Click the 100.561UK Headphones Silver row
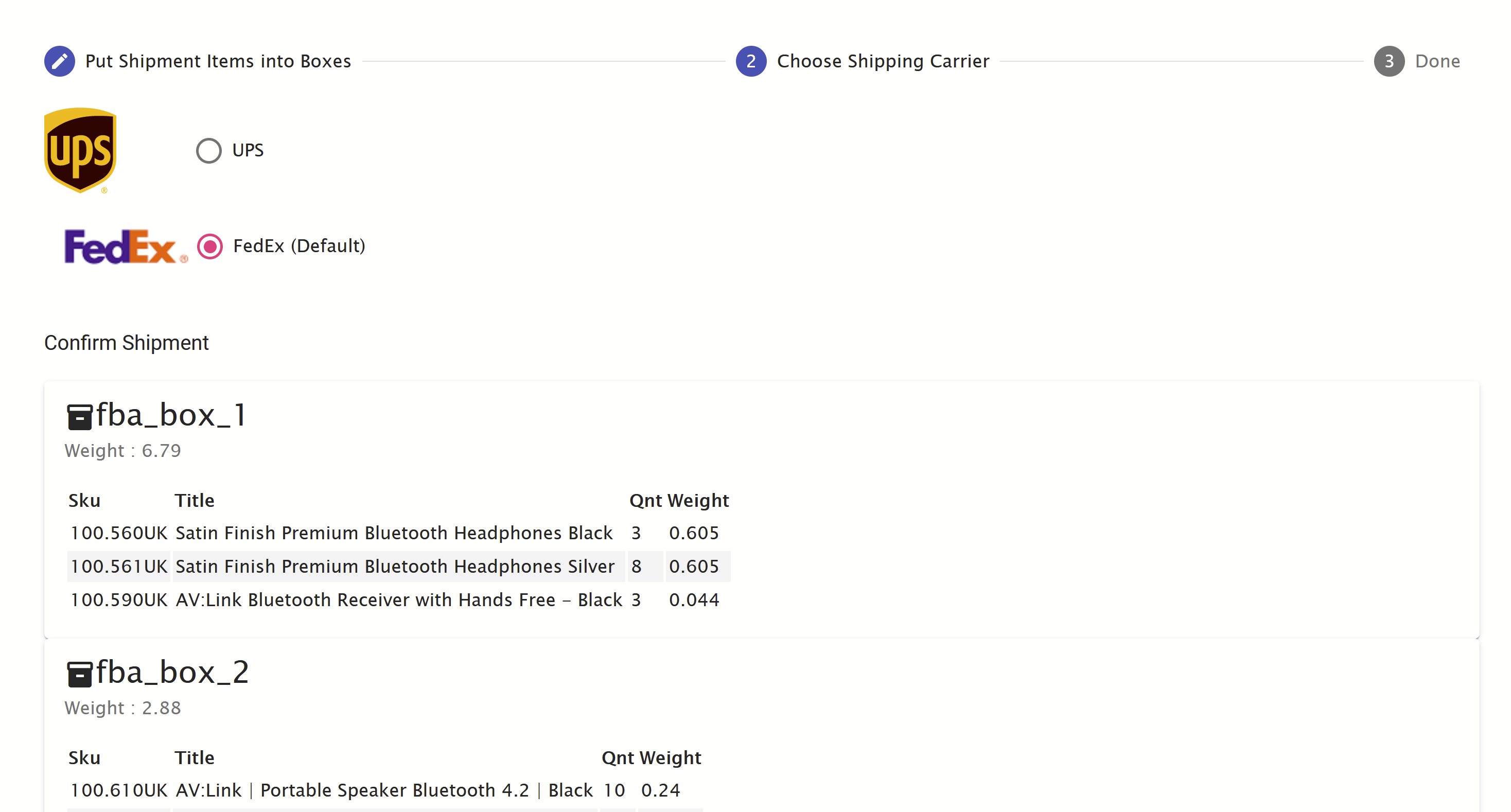Screen dimensions: 1511x812 click(x=394, y=567)
